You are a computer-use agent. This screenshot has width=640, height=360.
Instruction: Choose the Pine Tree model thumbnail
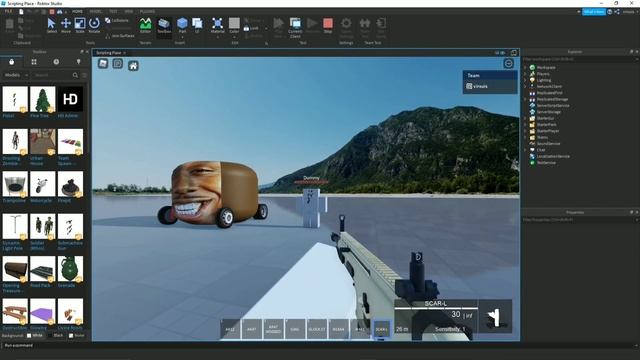(x=42, y=99)
